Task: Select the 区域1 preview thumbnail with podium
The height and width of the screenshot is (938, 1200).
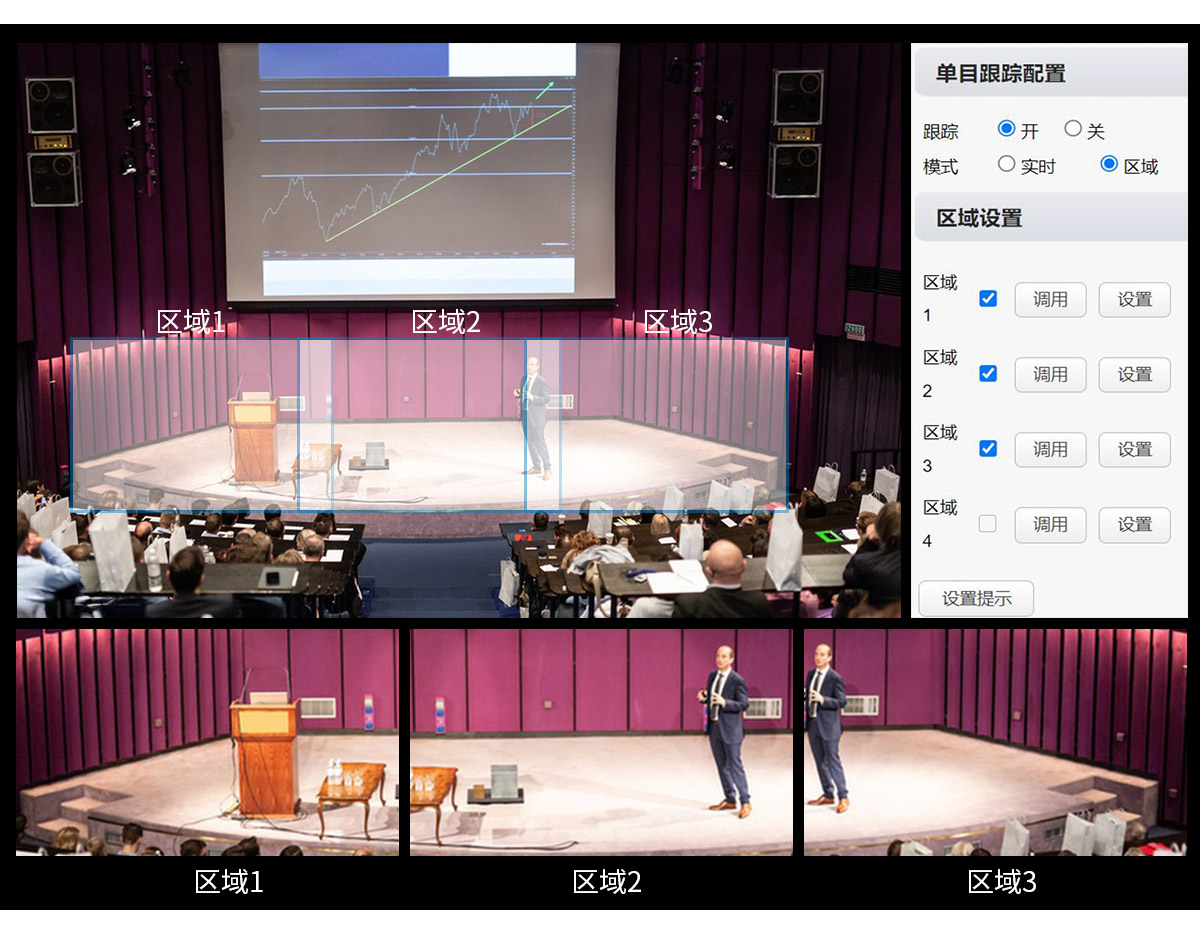Action: (x=207, y=742)
